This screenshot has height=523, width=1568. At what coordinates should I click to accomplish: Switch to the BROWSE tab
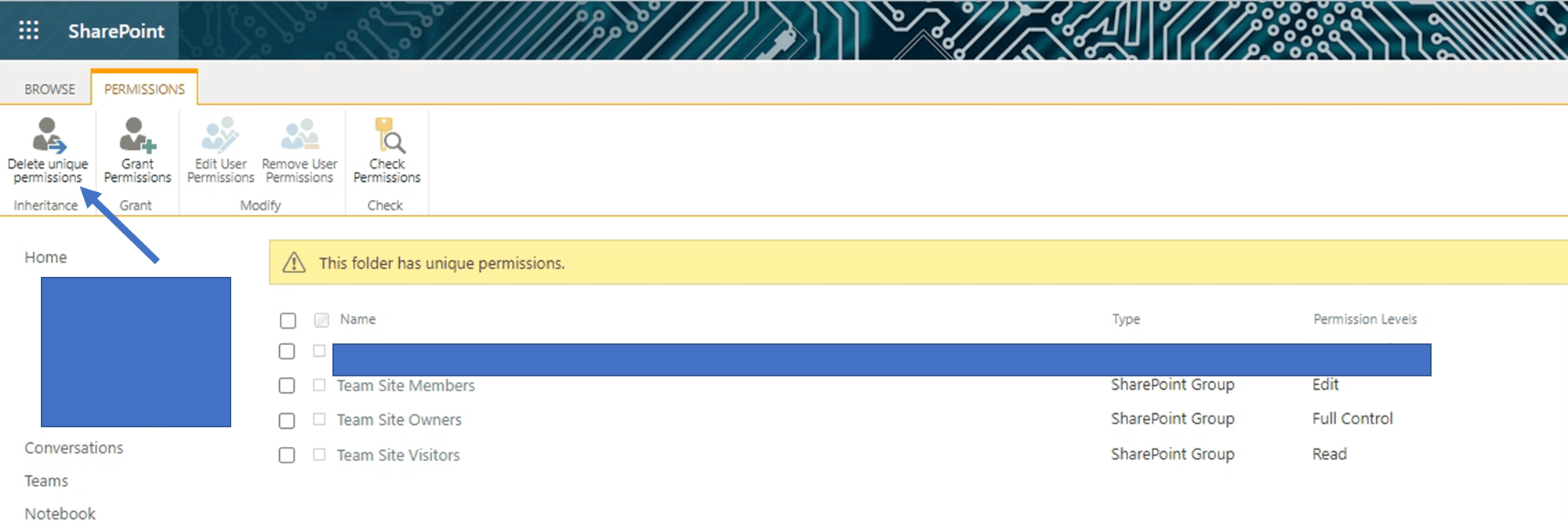[49, 89]
